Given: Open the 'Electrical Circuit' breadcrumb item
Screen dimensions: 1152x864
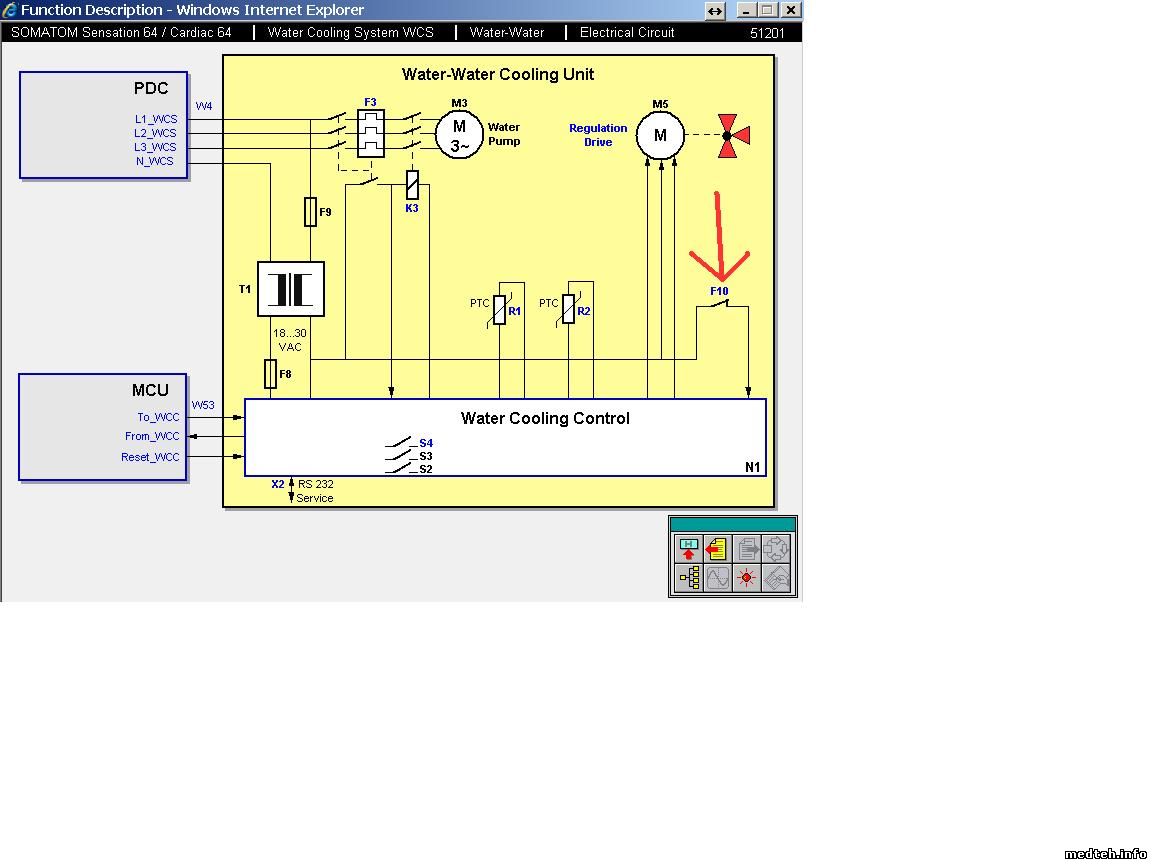Looking at the screenshot, I should pyautogui.click(x=627, y=32).
